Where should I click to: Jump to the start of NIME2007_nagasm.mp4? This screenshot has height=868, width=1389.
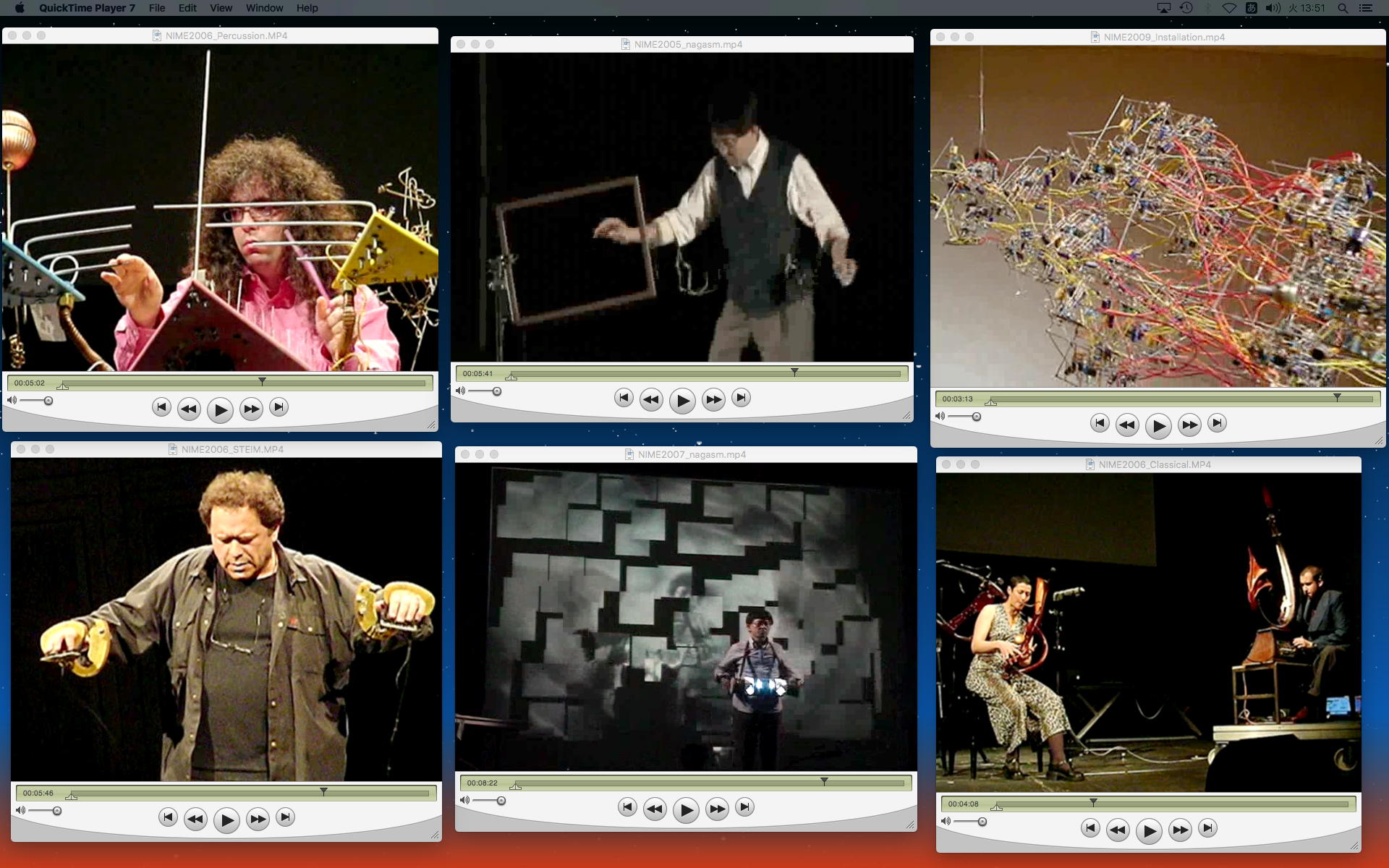click(x=627, y=807)
